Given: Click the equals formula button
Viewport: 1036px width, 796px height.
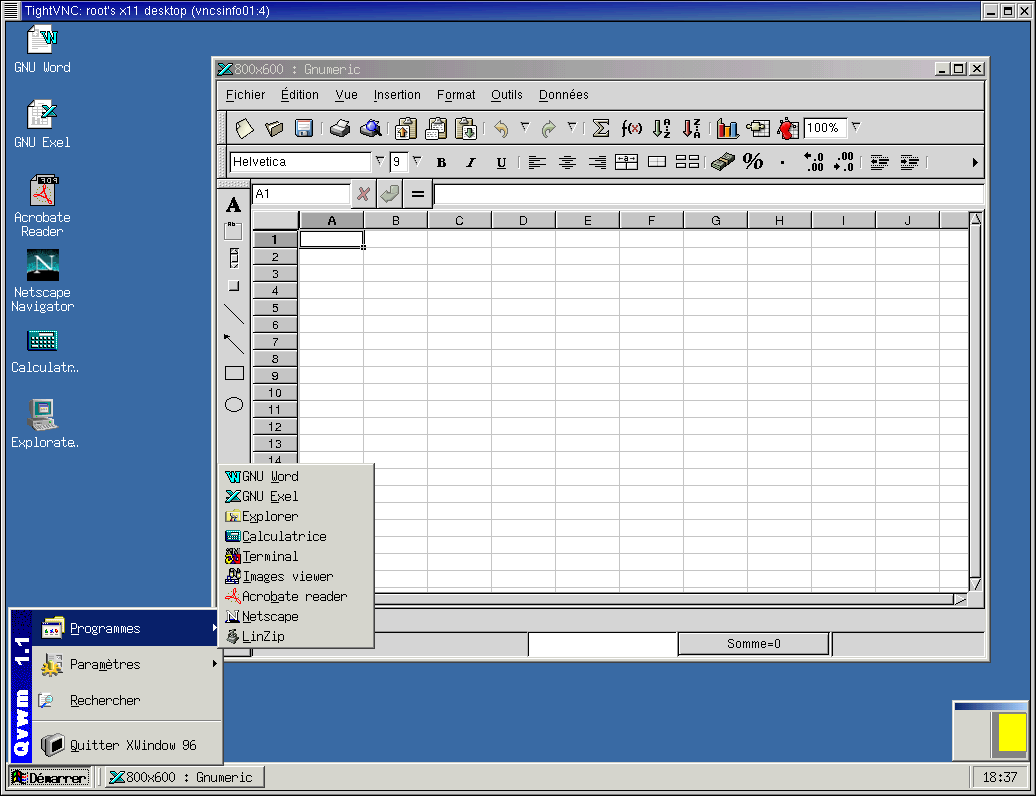Looking at the screenshot, I should pos(418,194).
